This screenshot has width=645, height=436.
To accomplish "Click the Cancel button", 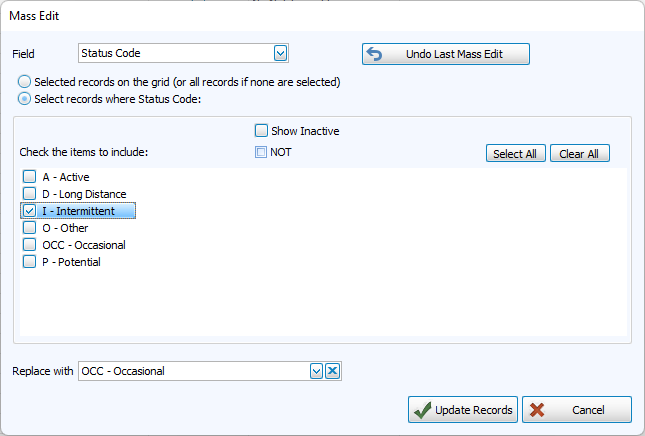I will click(x=576, y=410).
